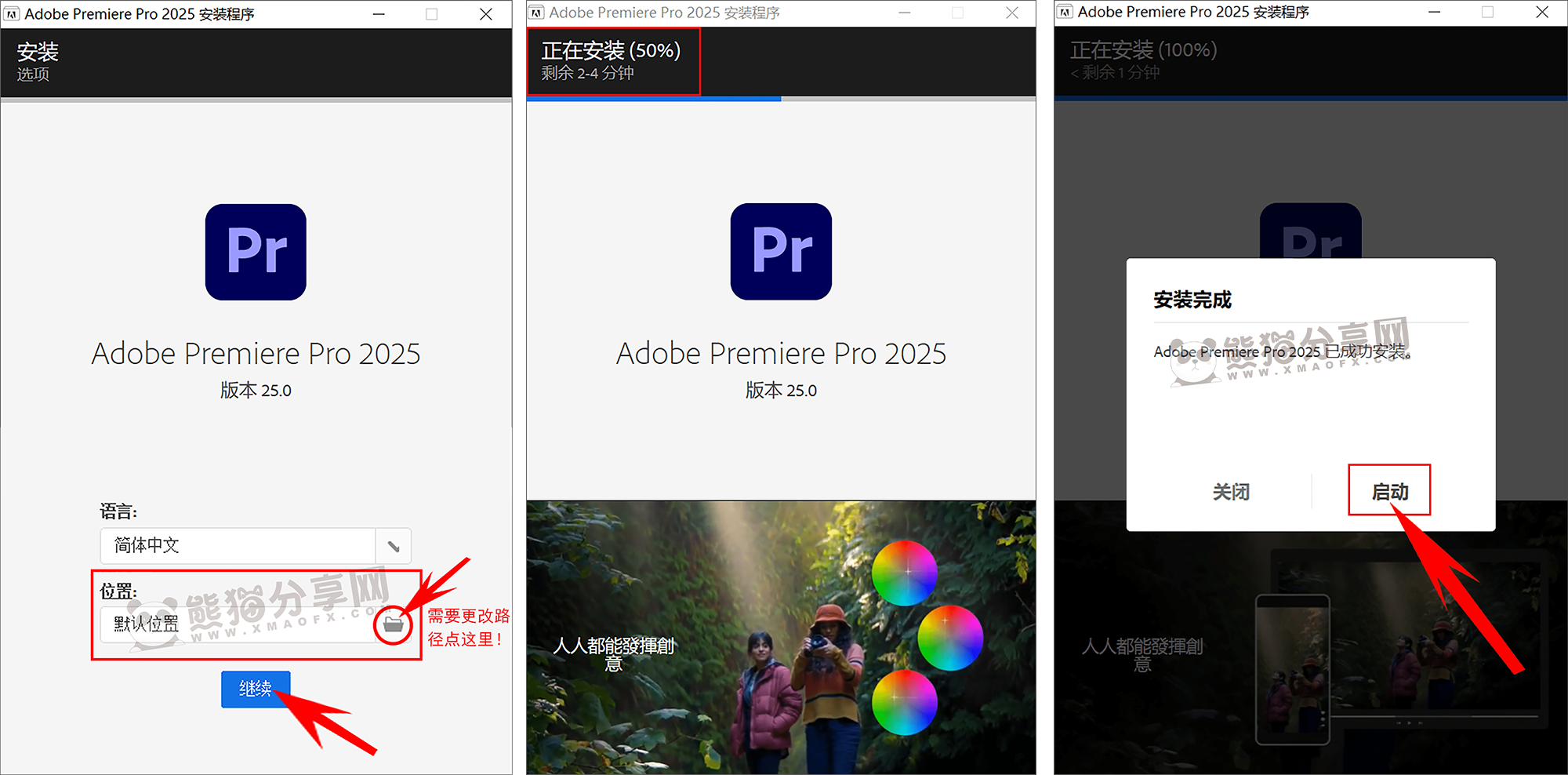Select the 简体中文 language field
The image size is (1568, 775).
click(x=256, y=546)
